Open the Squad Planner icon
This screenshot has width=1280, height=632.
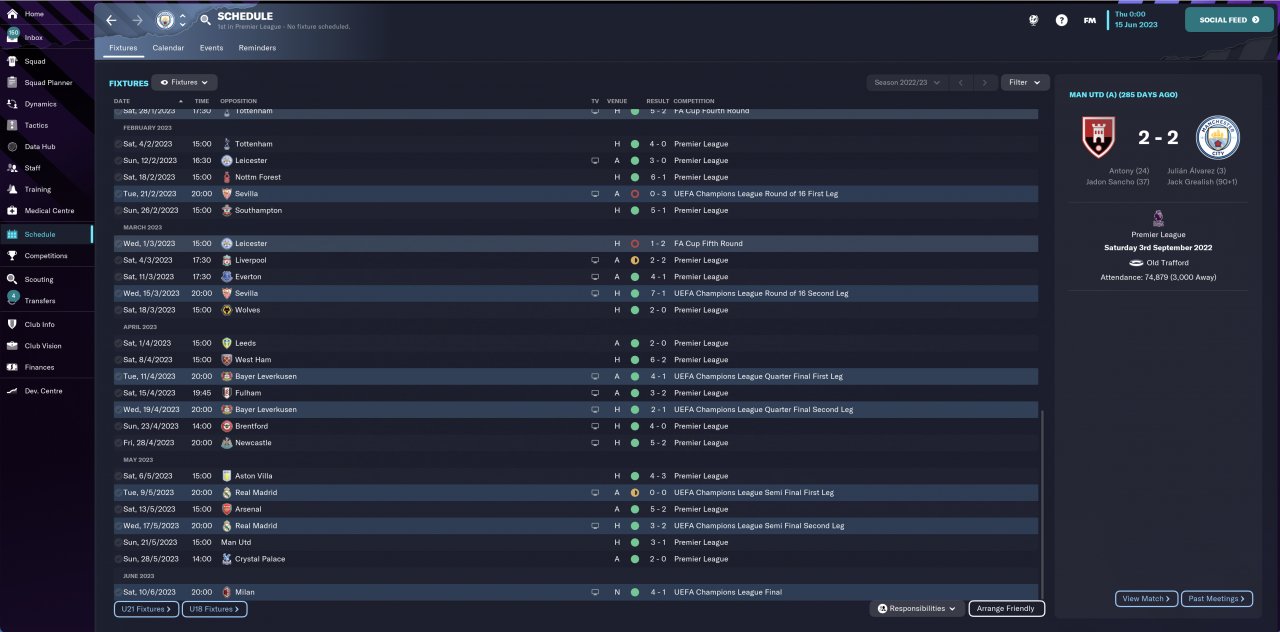point(13,82)
